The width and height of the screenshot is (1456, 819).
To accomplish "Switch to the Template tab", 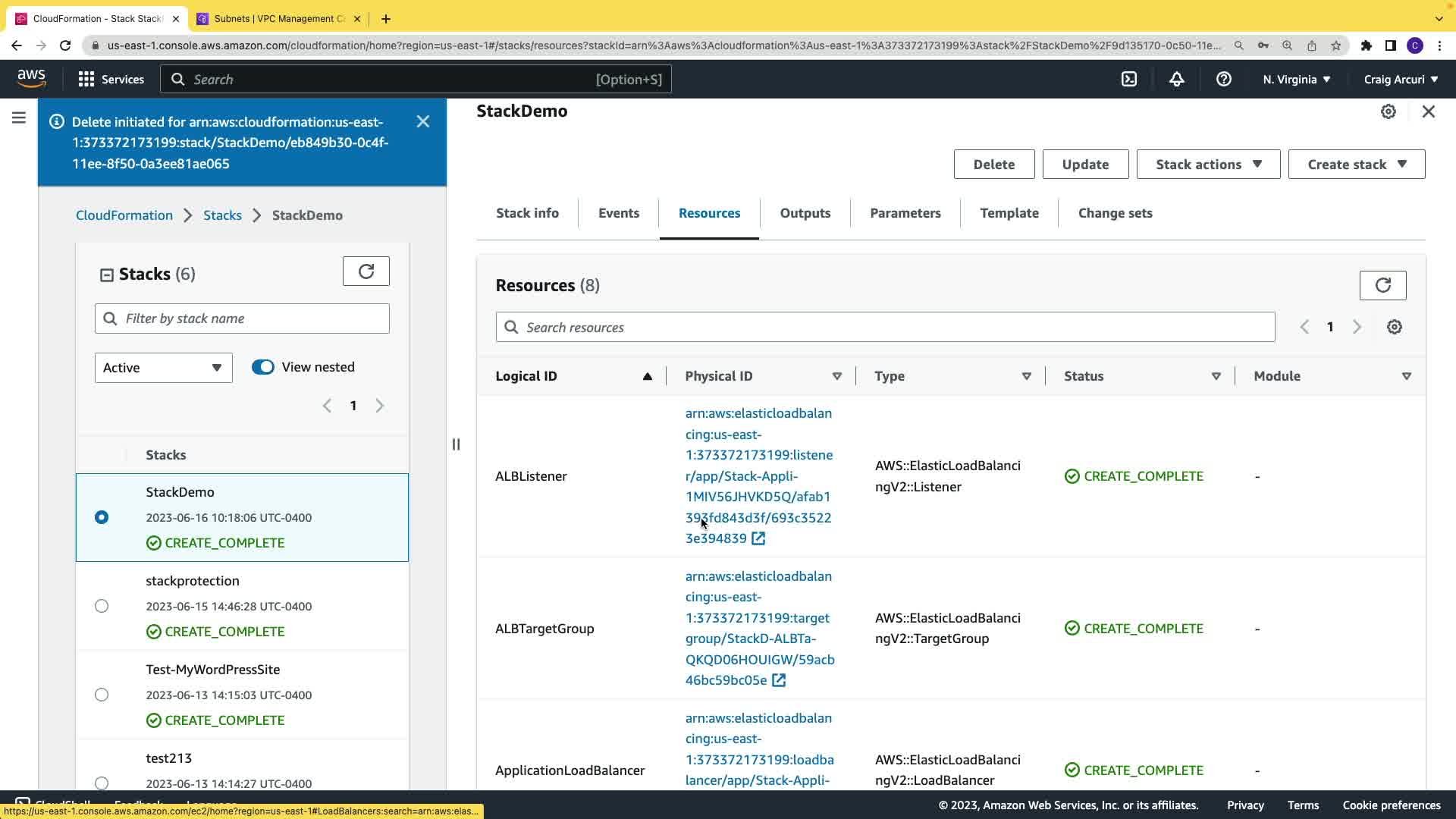I will click(1009, 213).
